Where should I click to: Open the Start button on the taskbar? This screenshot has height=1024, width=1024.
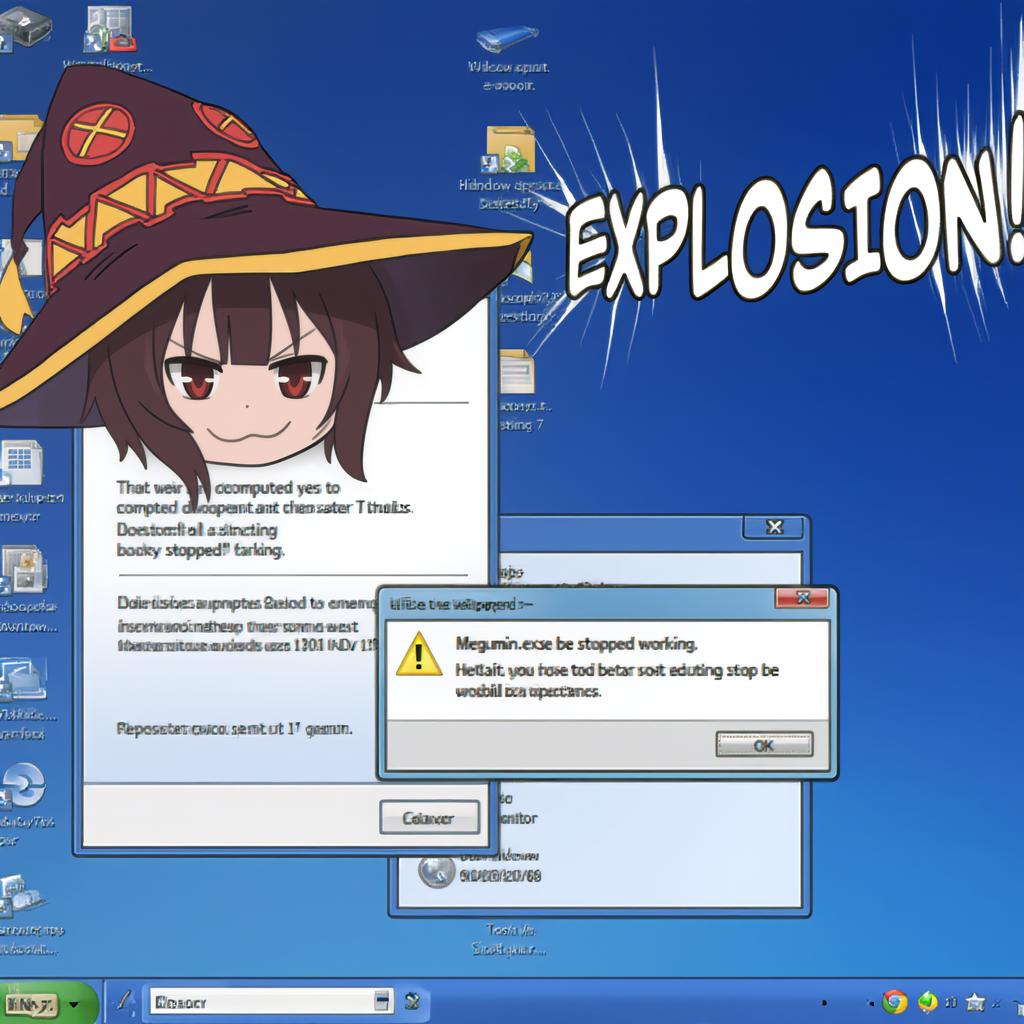pyautogui.click(x=29, y=1004)
